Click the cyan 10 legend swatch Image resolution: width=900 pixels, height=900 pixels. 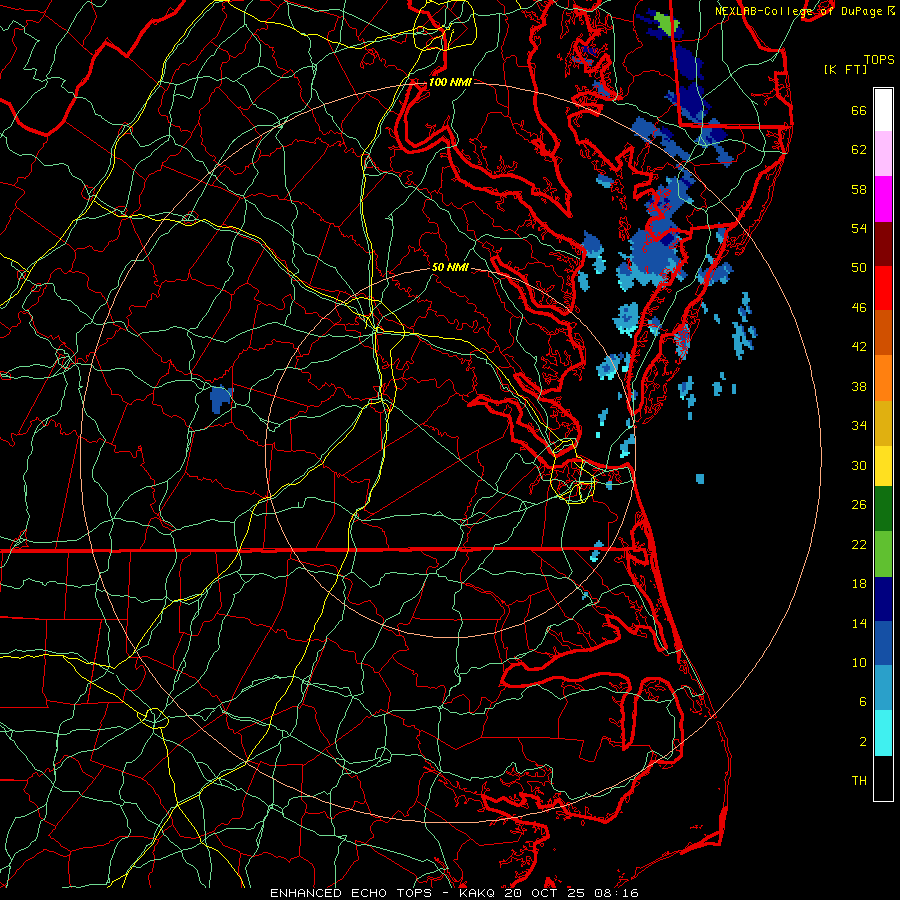883,733
